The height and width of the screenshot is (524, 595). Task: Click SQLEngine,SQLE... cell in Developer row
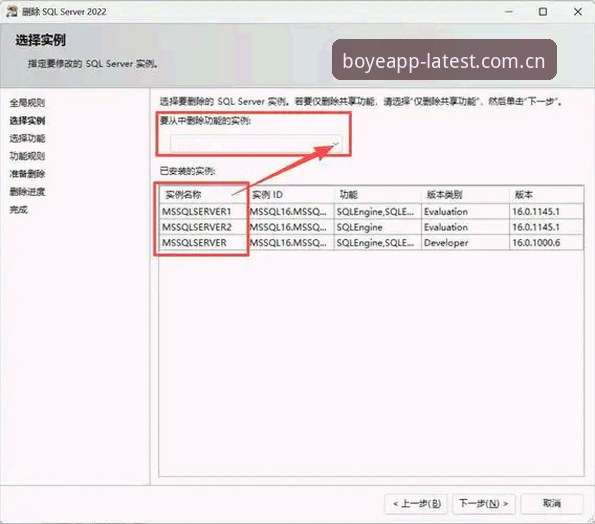[x=378, y=242]
